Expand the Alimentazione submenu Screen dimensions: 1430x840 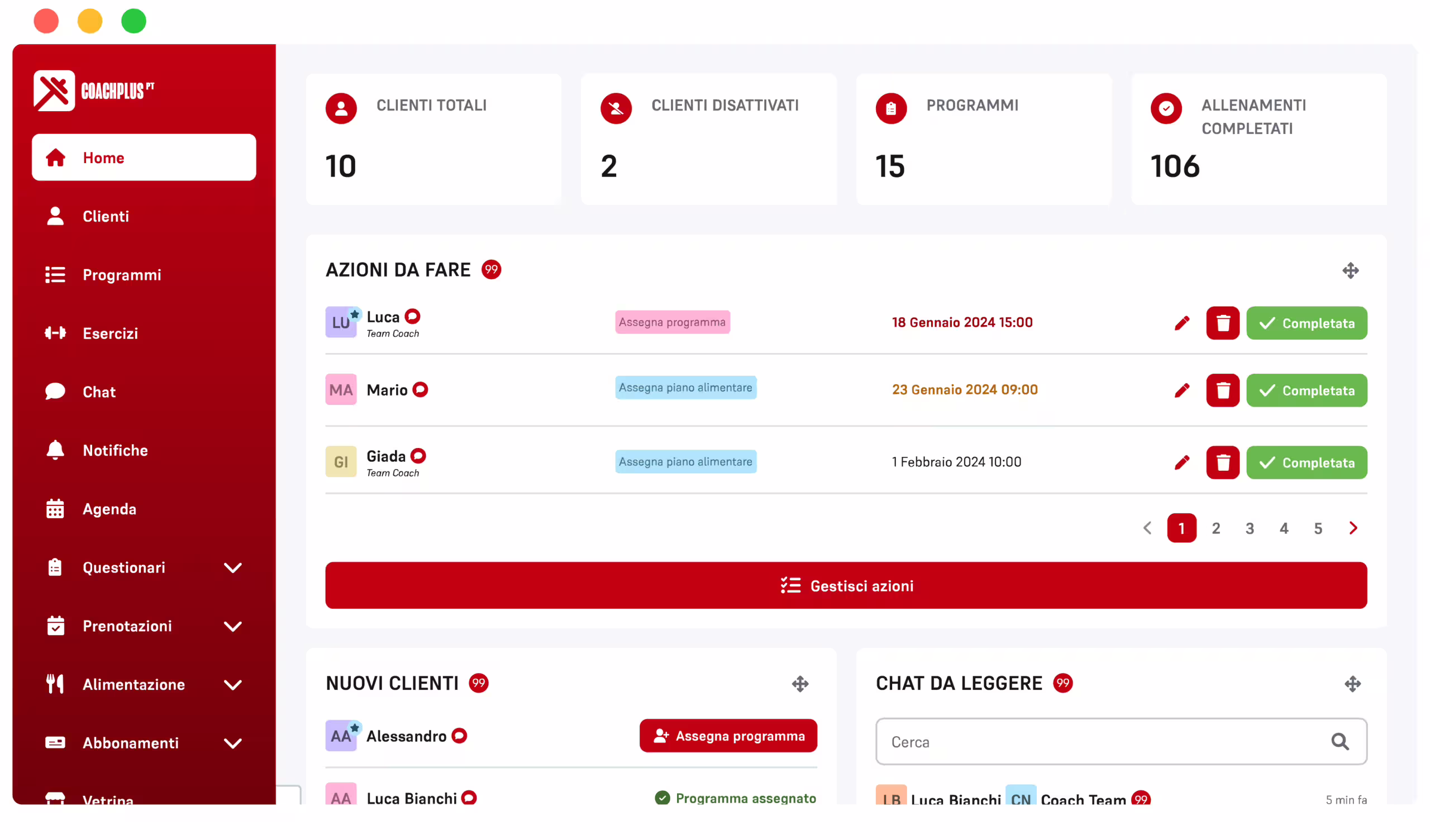(x=233, y=685)
